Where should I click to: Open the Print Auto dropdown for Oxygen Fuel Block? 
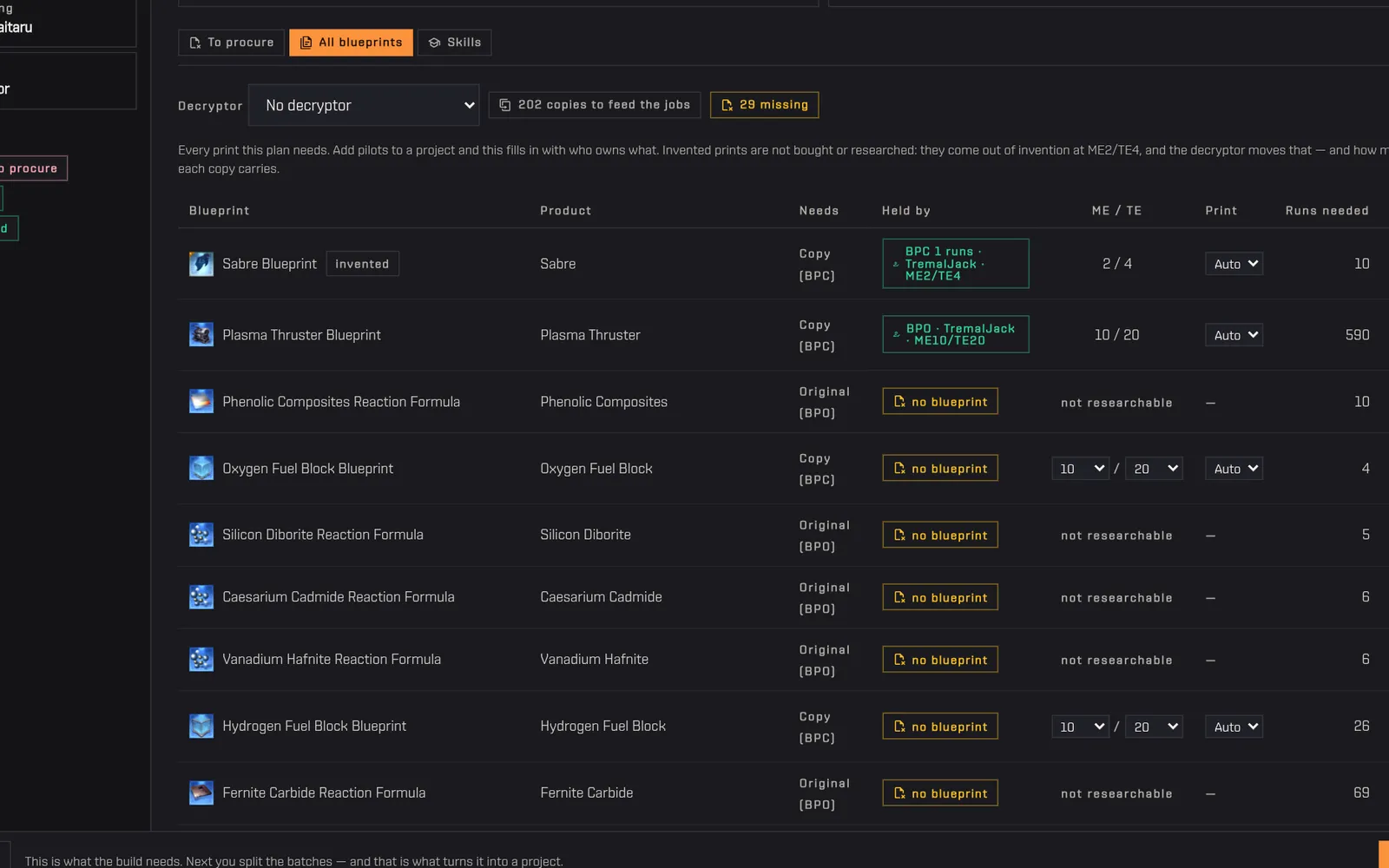coord(1234,469)
